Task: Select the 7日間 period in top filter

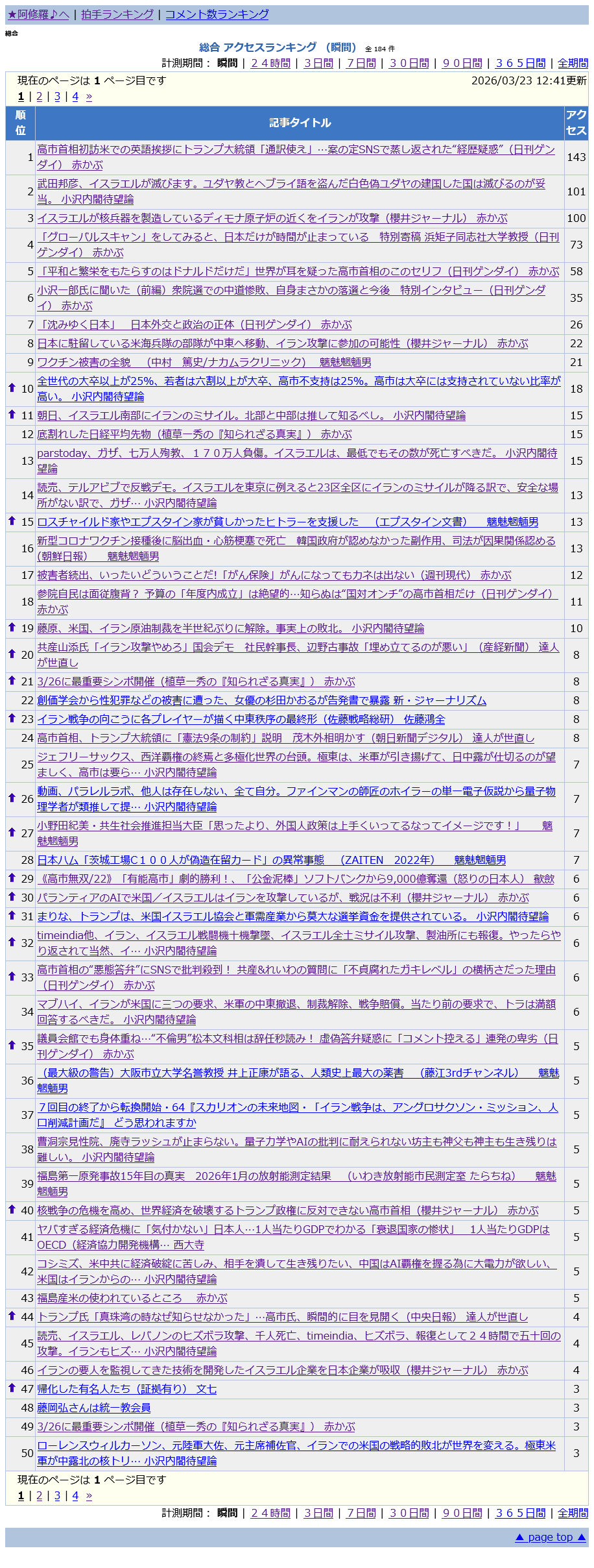Action: tap(361, 63)
